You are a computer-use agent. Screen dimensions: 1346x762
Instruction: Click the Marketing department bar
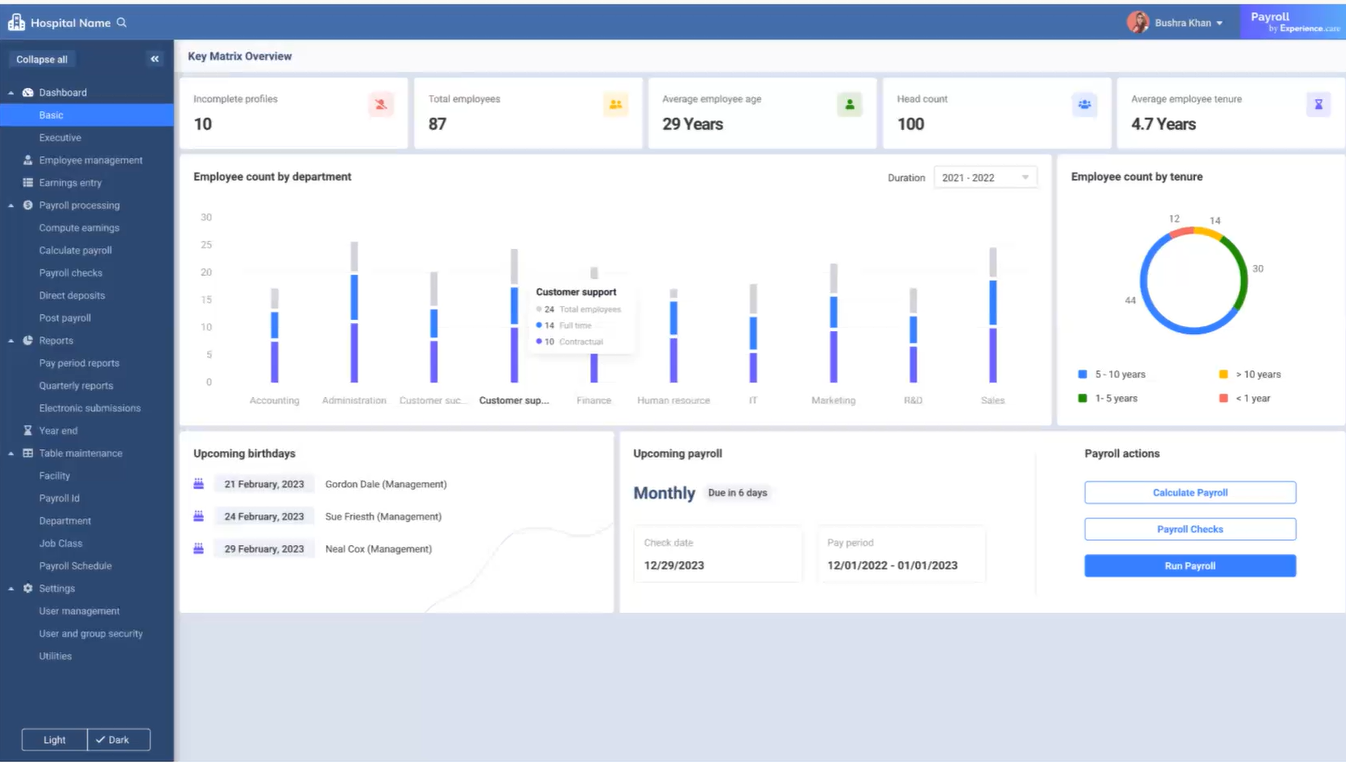point(834,323)
